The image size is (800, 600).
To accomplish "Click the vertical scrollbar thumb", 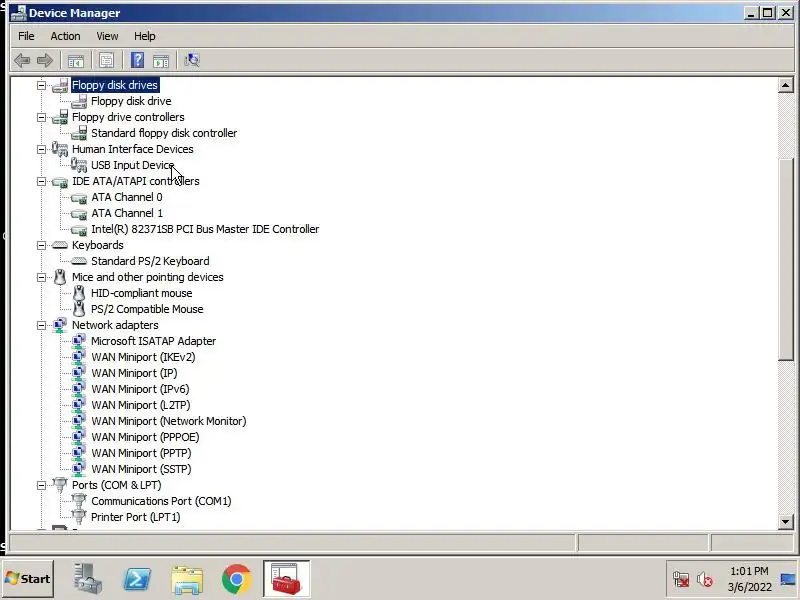I will click(x=785, y=259).
